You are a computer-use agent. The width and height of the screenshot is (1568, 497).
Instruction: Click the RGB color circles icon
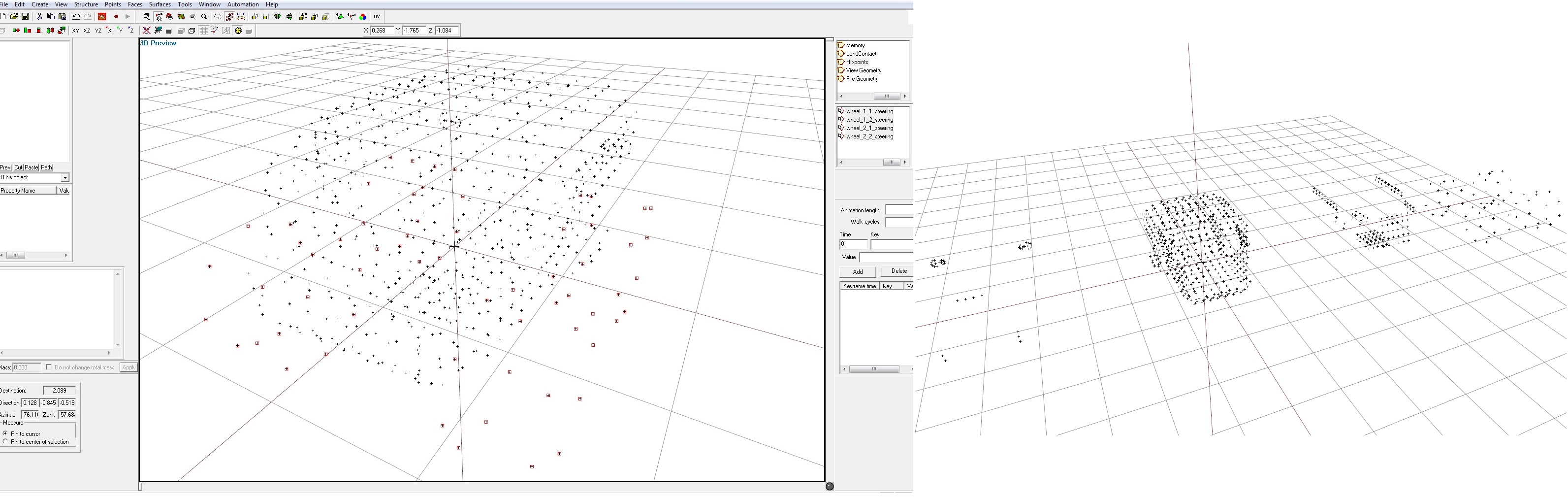click(363, 16)
